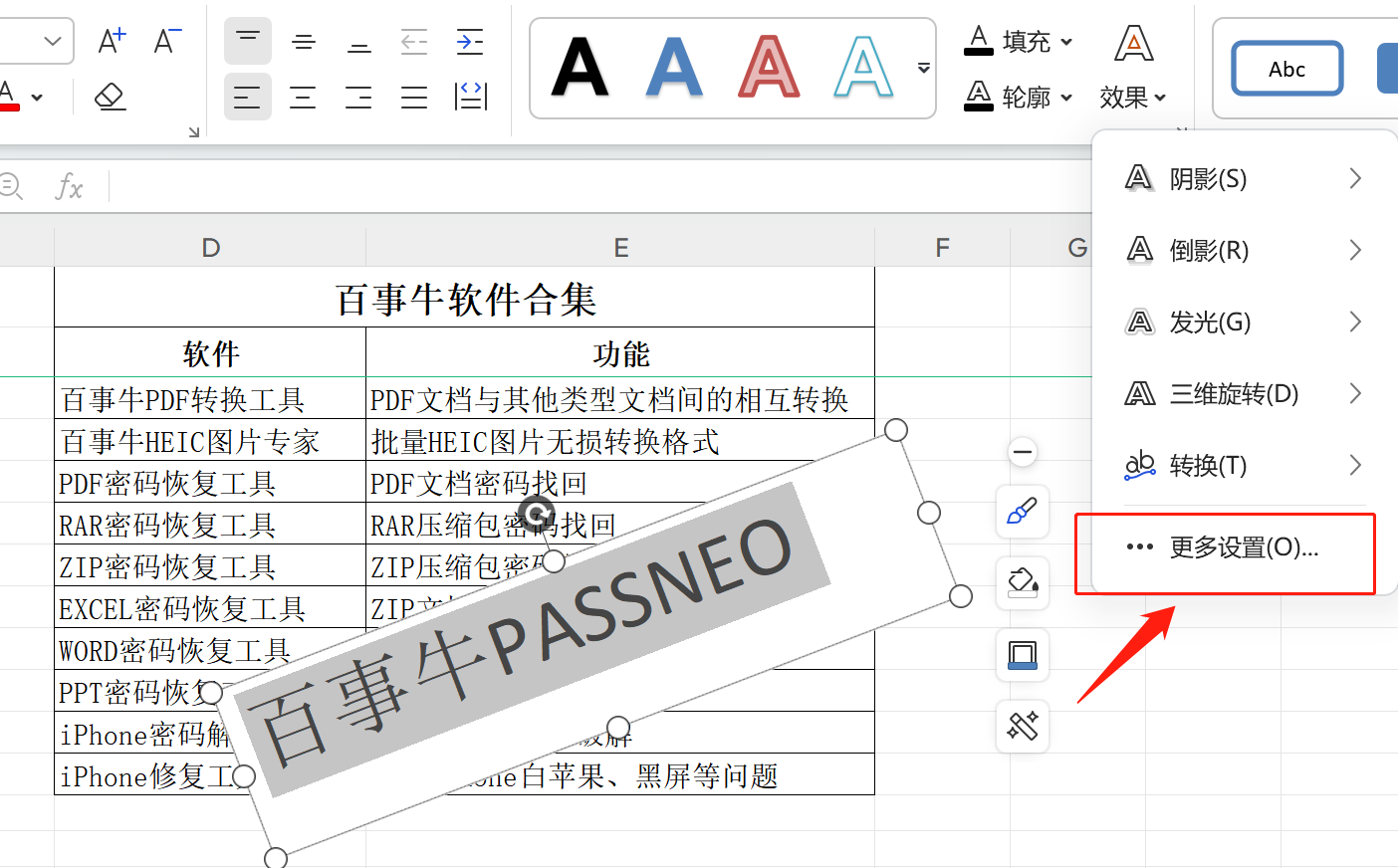Open 三维旋转(D) 3D rotation submenu
The width and height of the screenshot is (1398, 868).
point(1243,394)
